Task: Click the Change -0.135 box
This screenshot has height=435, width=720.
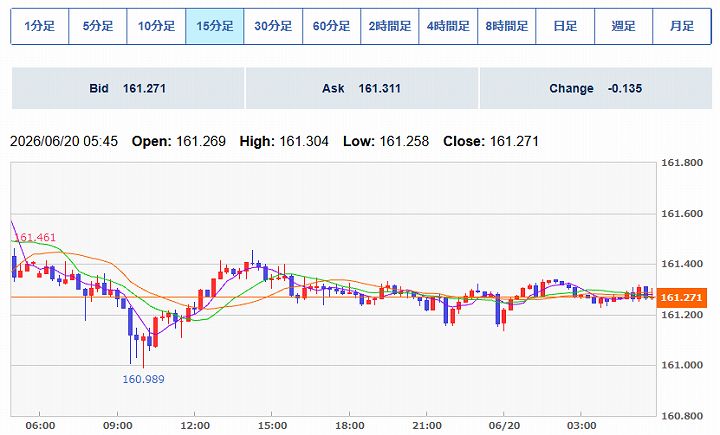Action: pyautogui.click(x=596, y=88)
